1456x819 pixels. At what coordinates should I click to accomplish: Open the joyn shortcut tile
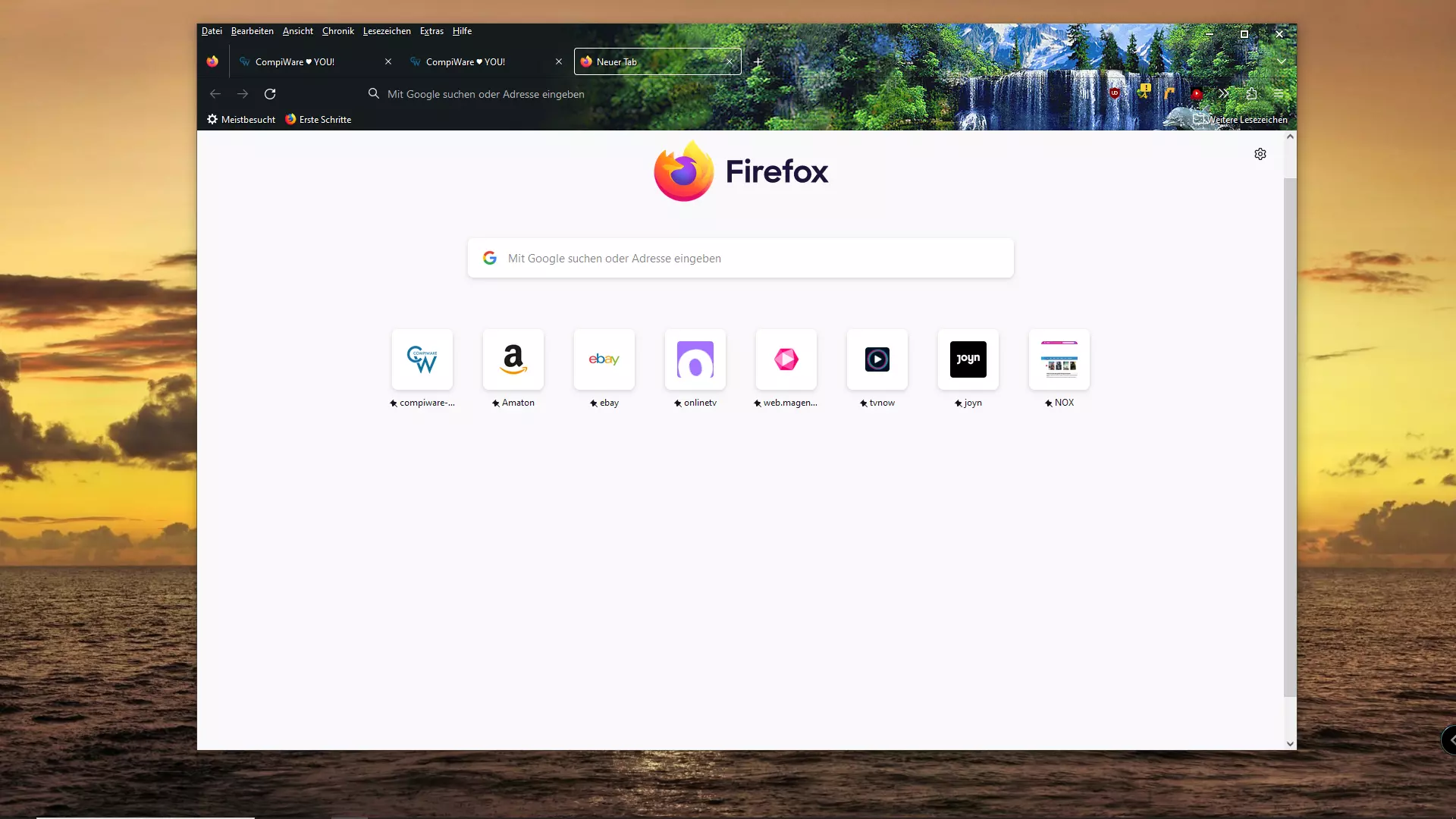(968, 359)
